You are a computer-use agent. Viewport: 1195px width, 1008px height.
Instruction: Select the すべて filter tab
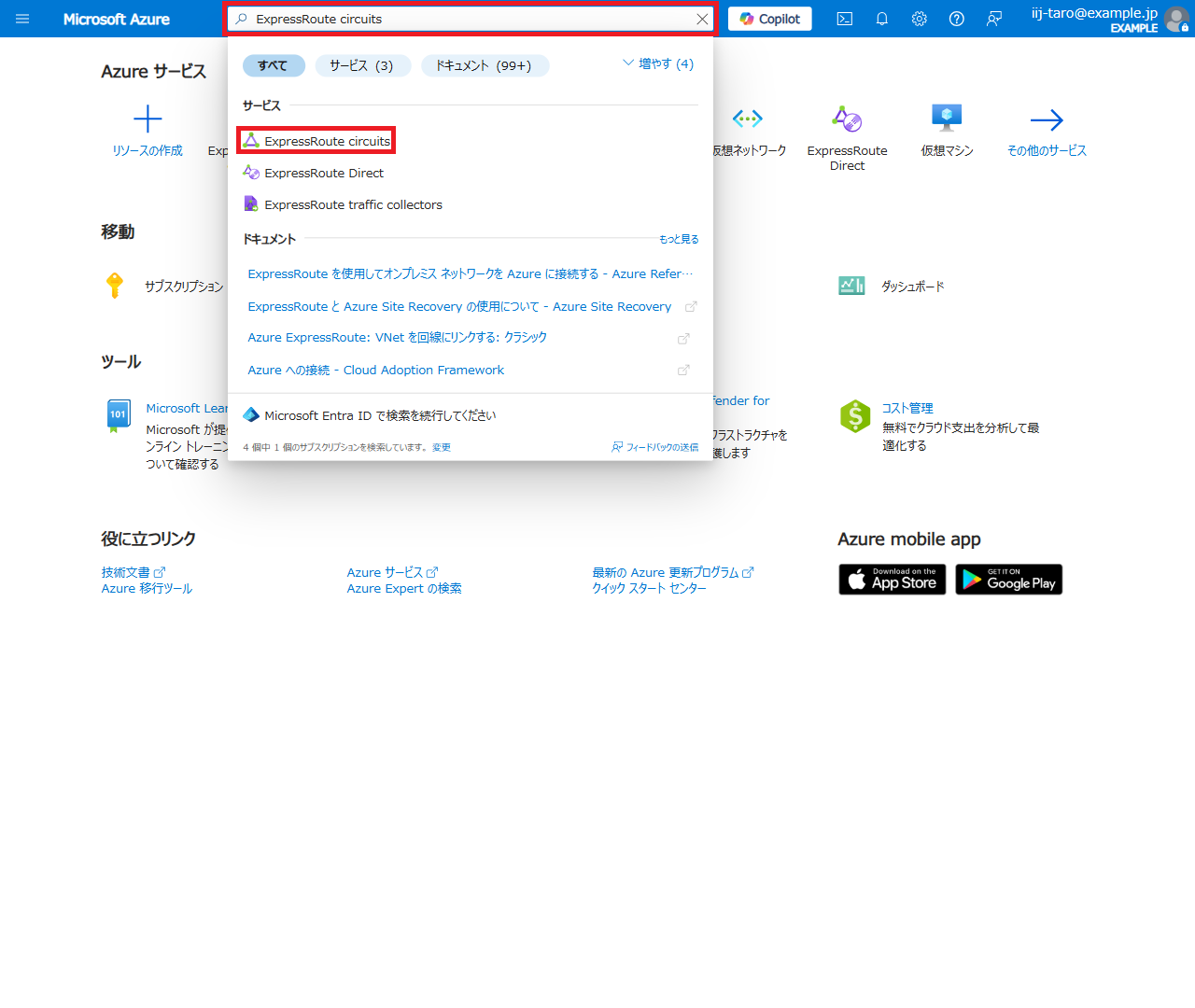[x=273, y=65]
